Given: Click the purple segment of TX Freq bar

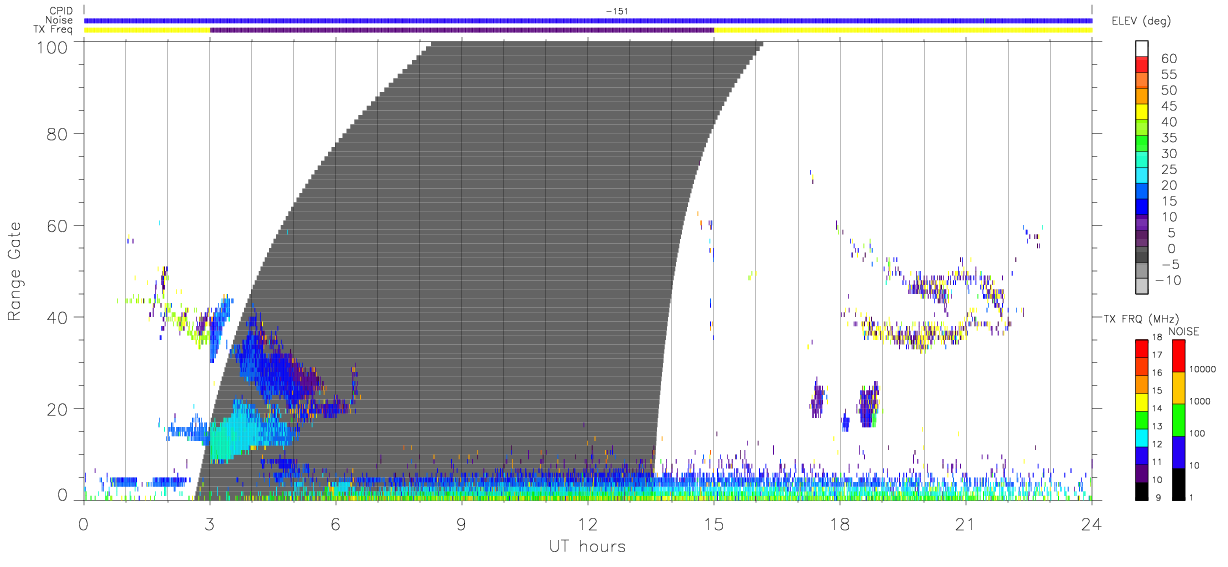Looking at the screenshot, I should pos(462,30).
